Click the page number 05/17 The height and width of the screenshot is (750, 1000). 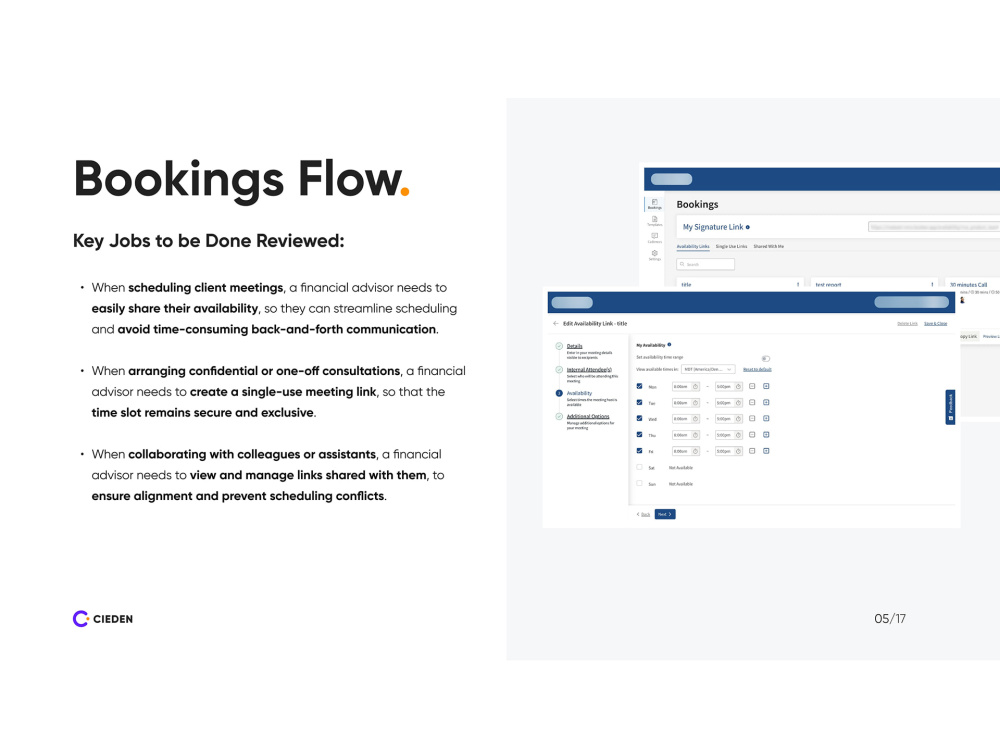(x=890, y=619)
